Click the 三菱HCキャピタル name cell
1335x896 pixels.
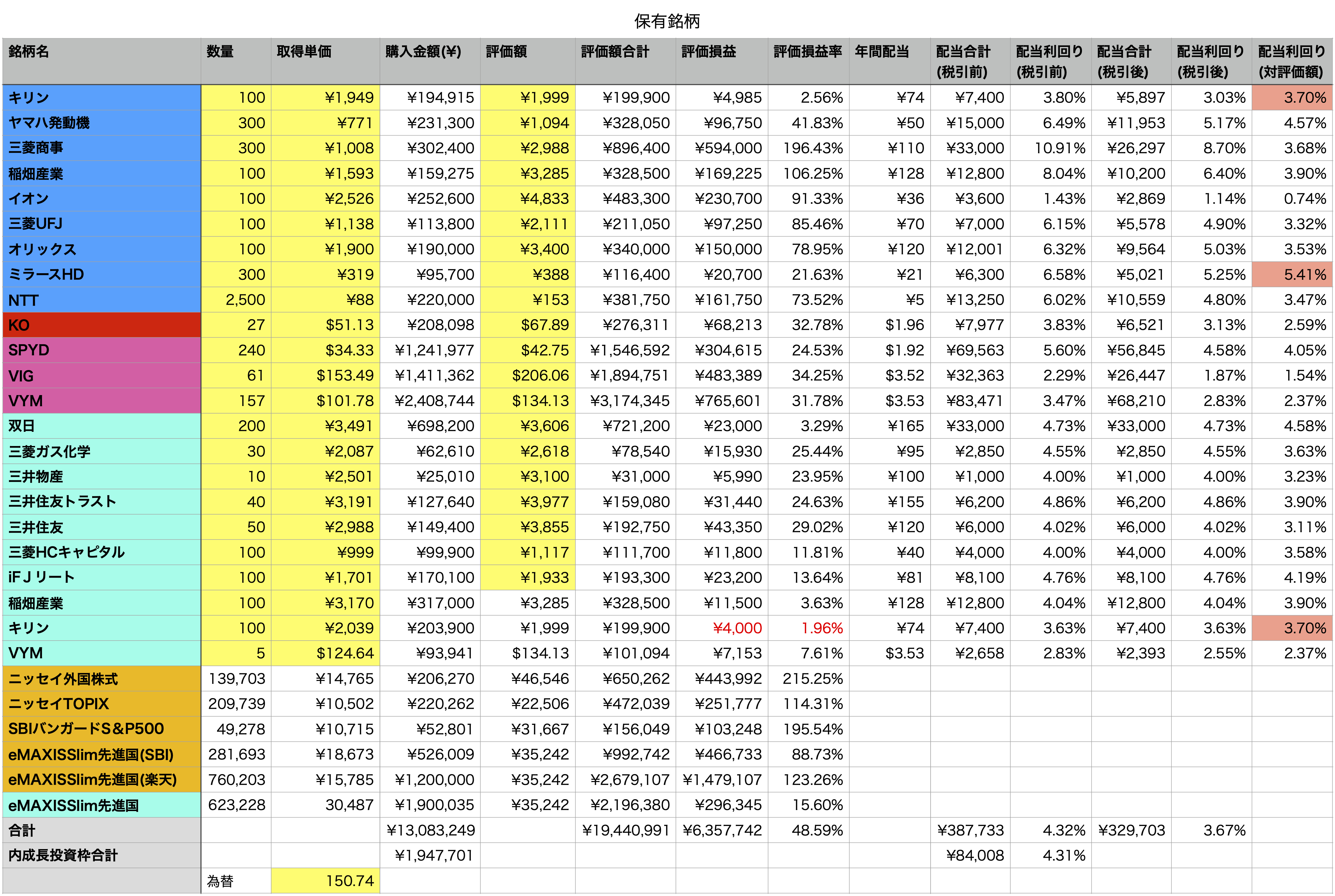pyautogui.click(x=102, y=553)
